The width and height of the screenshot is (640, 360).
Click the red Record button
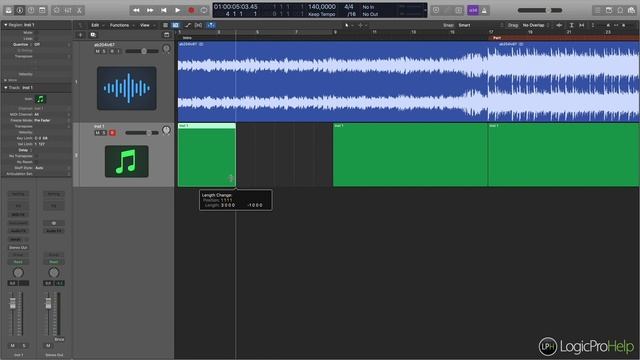(191, 10)
